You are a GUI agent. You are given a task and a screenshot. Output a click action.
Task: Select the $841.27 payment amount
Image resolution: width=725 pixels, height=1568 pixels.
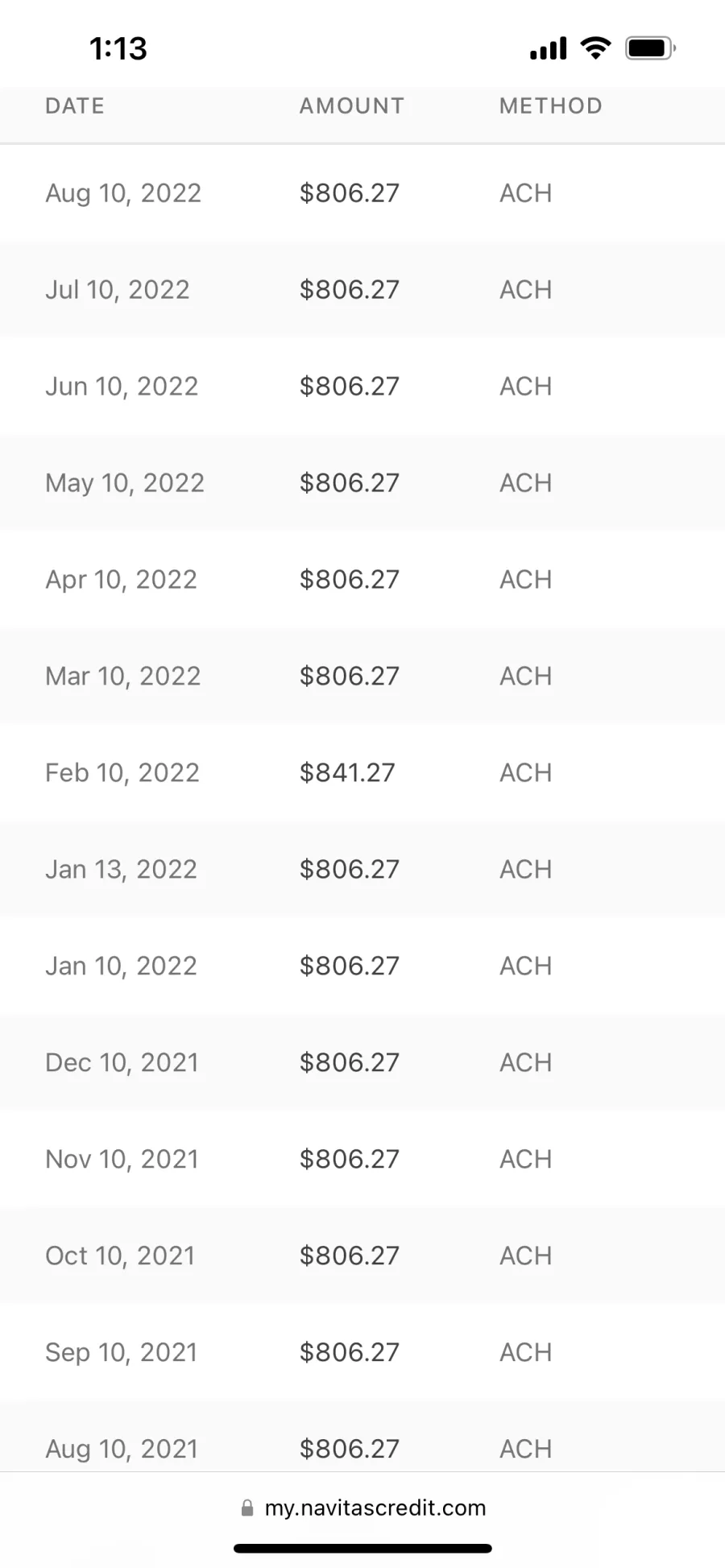pyautogui.click(x=347, y=773)
